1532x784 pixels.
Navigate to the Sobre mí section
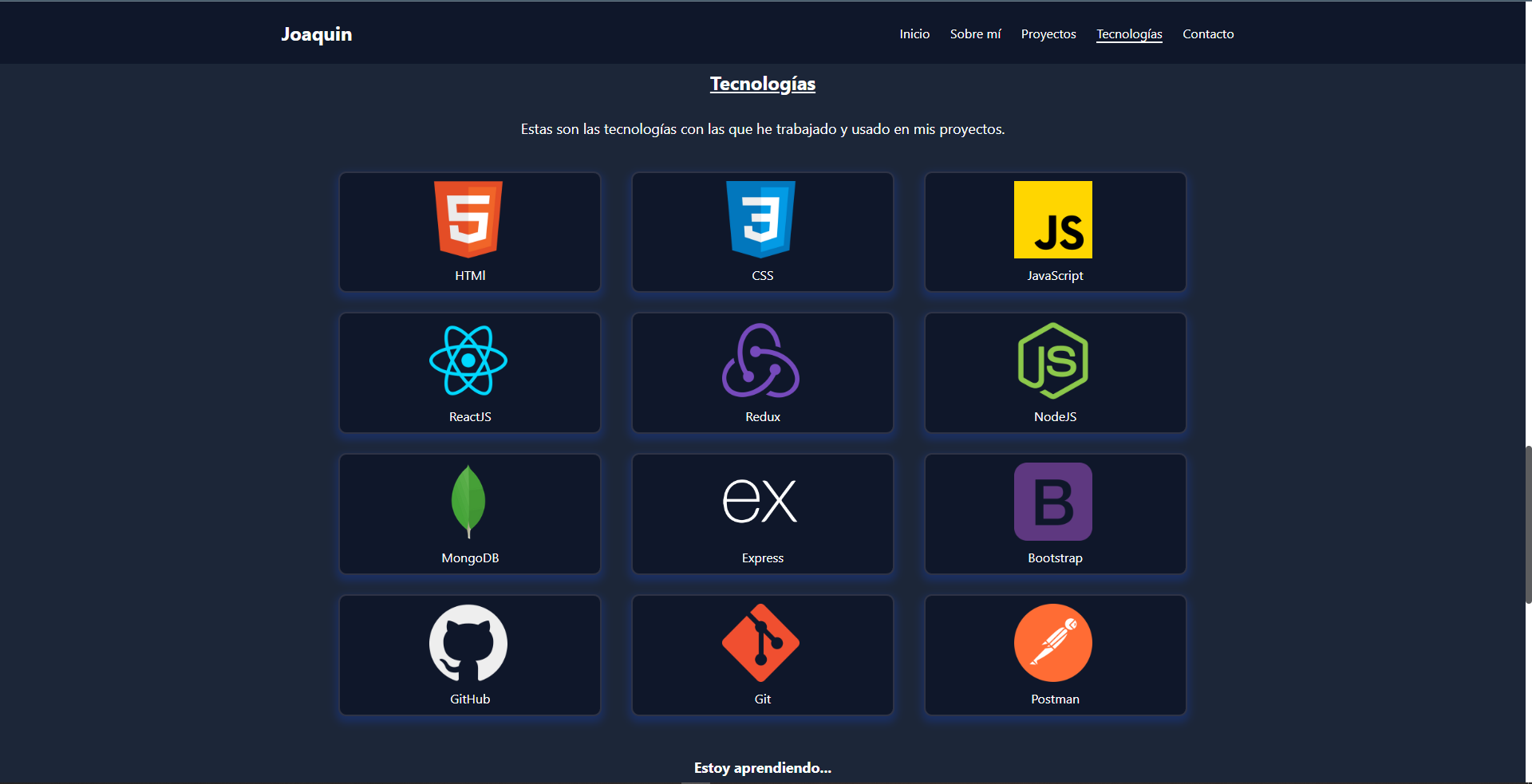[975, 33]
